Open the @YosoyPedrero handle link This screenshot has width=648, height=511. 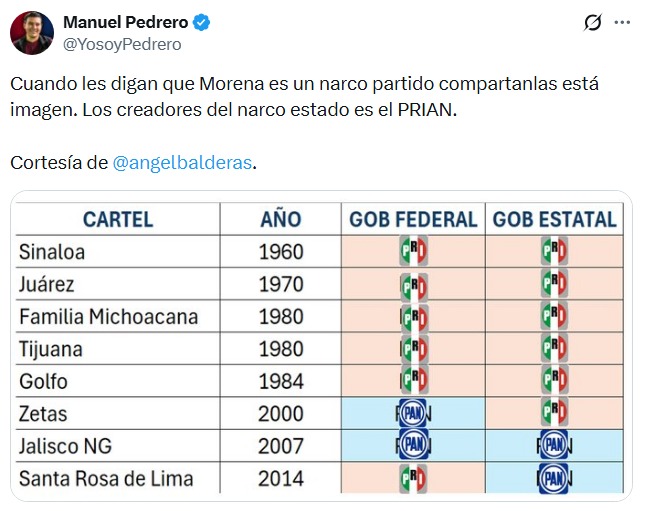pos(122,44)
